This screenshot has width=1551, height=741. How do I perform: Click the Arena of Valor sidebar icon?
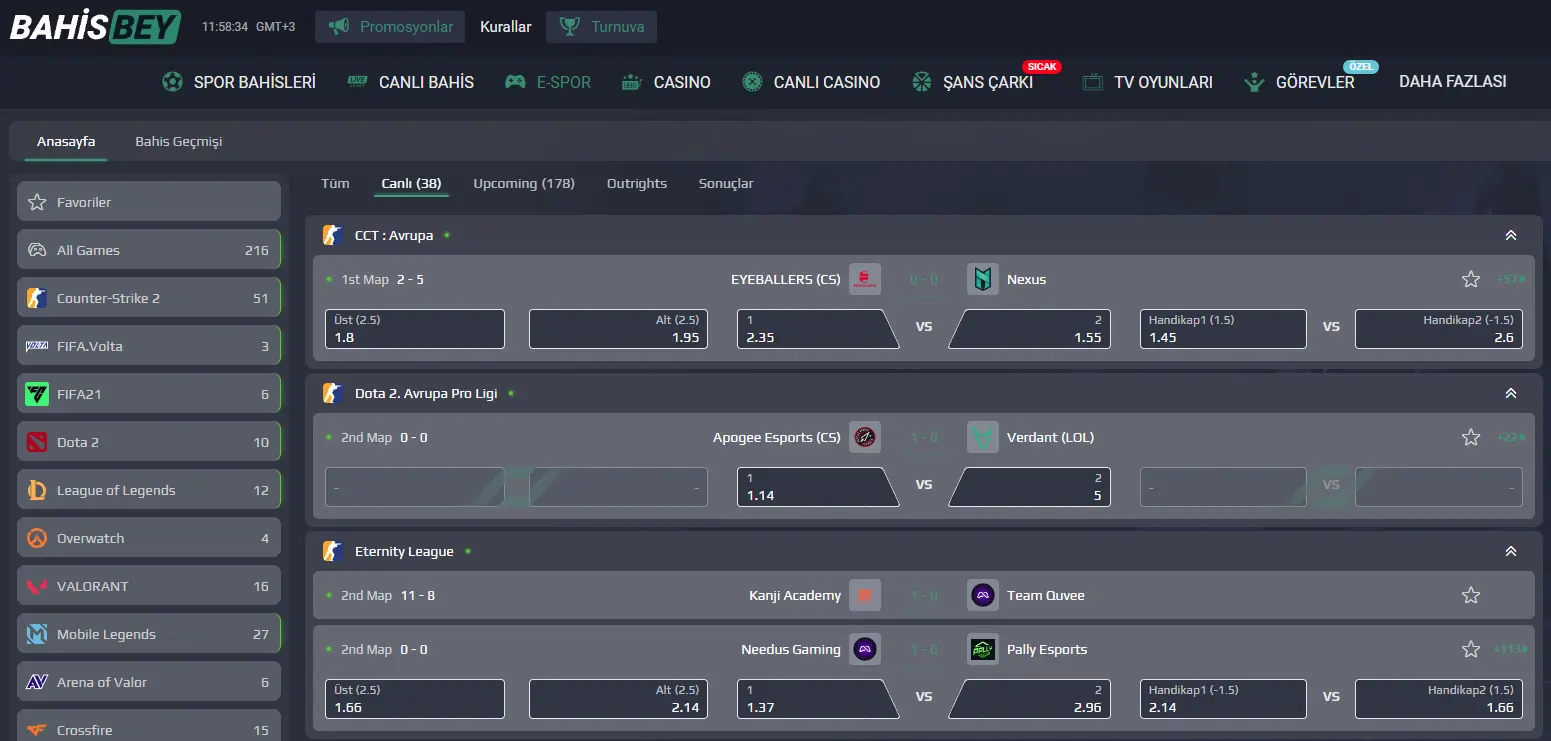37,682
